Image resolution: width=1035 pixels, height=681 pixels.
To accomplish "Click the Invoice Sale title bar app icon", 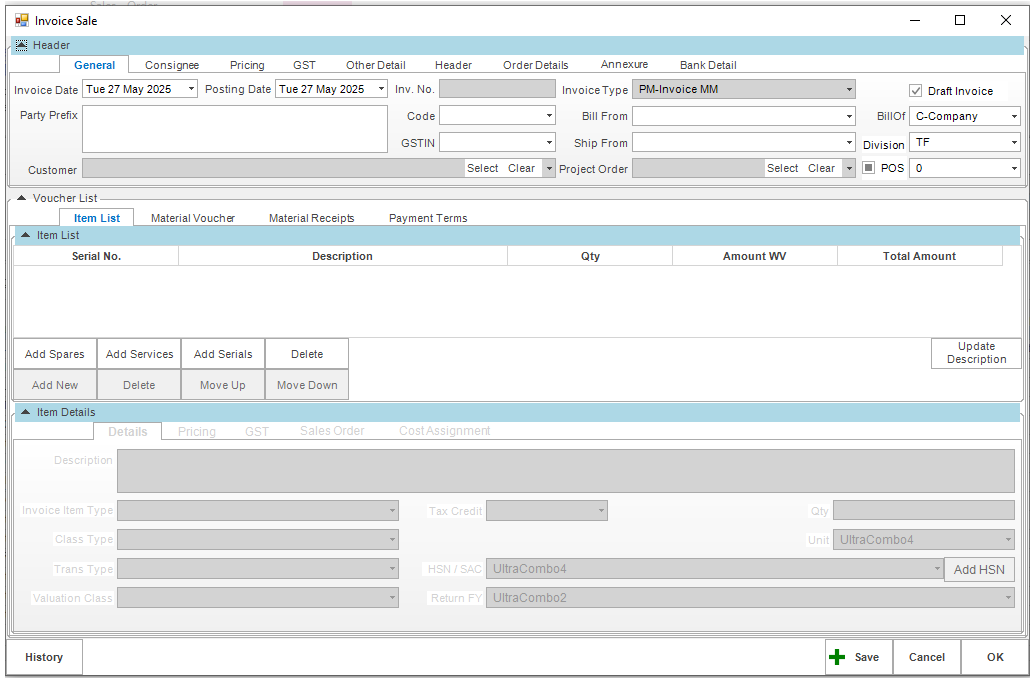I will 22,20.
